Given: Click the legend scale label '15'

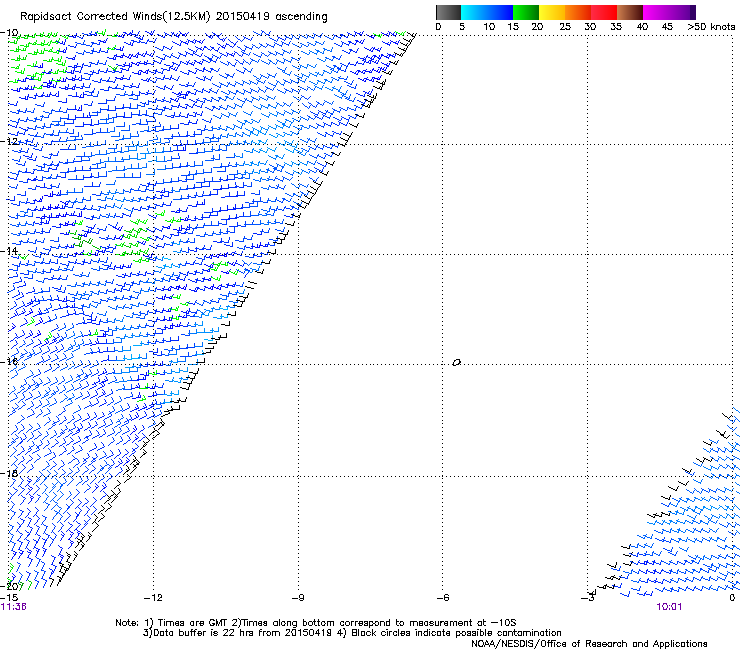Looking at the screenshot, I should click(513, 27).
